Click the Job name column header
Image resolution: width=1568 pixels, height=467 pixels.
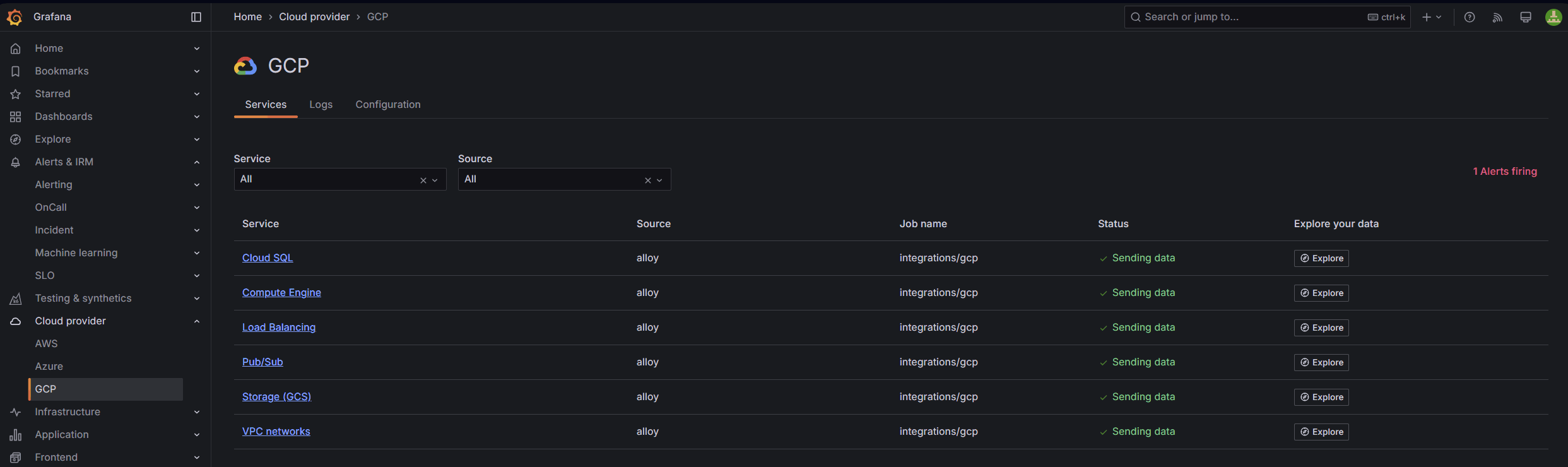pyautogui.click(x=923, y=224)
